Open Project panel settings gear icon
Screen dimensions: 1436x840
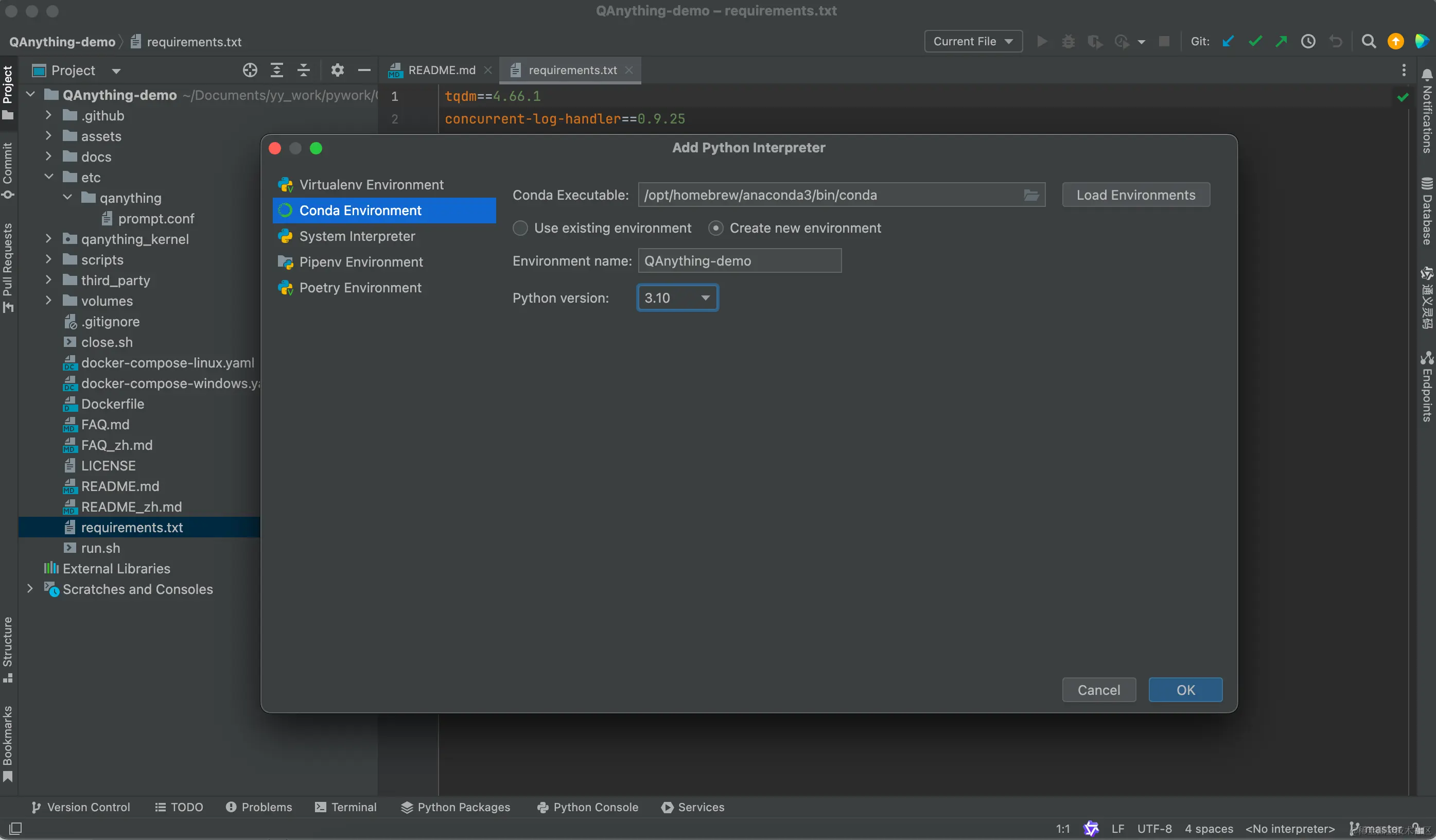337,70
